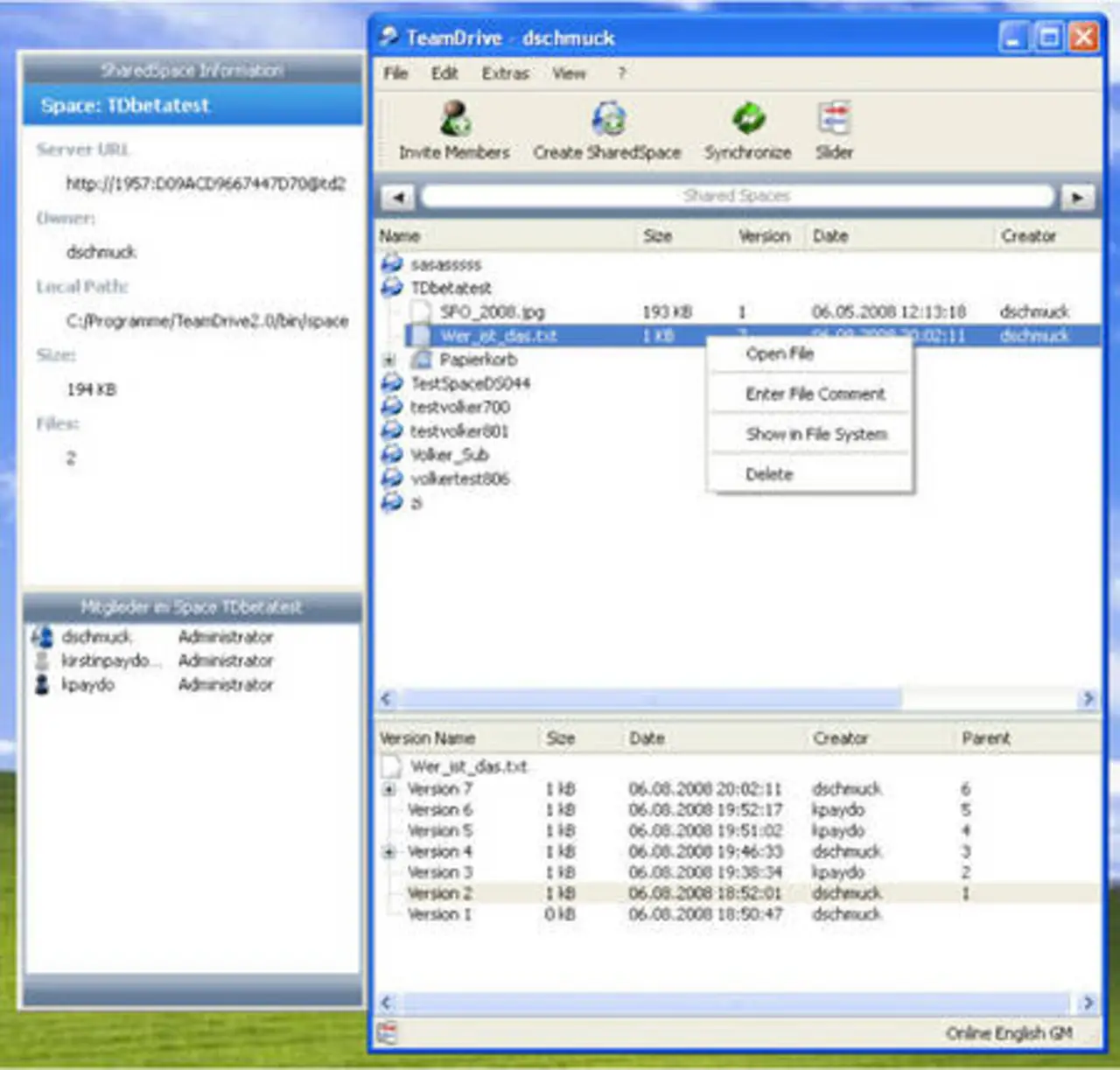Select the Papierkorb trash icon
Screen dimensions: 1120x1070
click(422, 360)
